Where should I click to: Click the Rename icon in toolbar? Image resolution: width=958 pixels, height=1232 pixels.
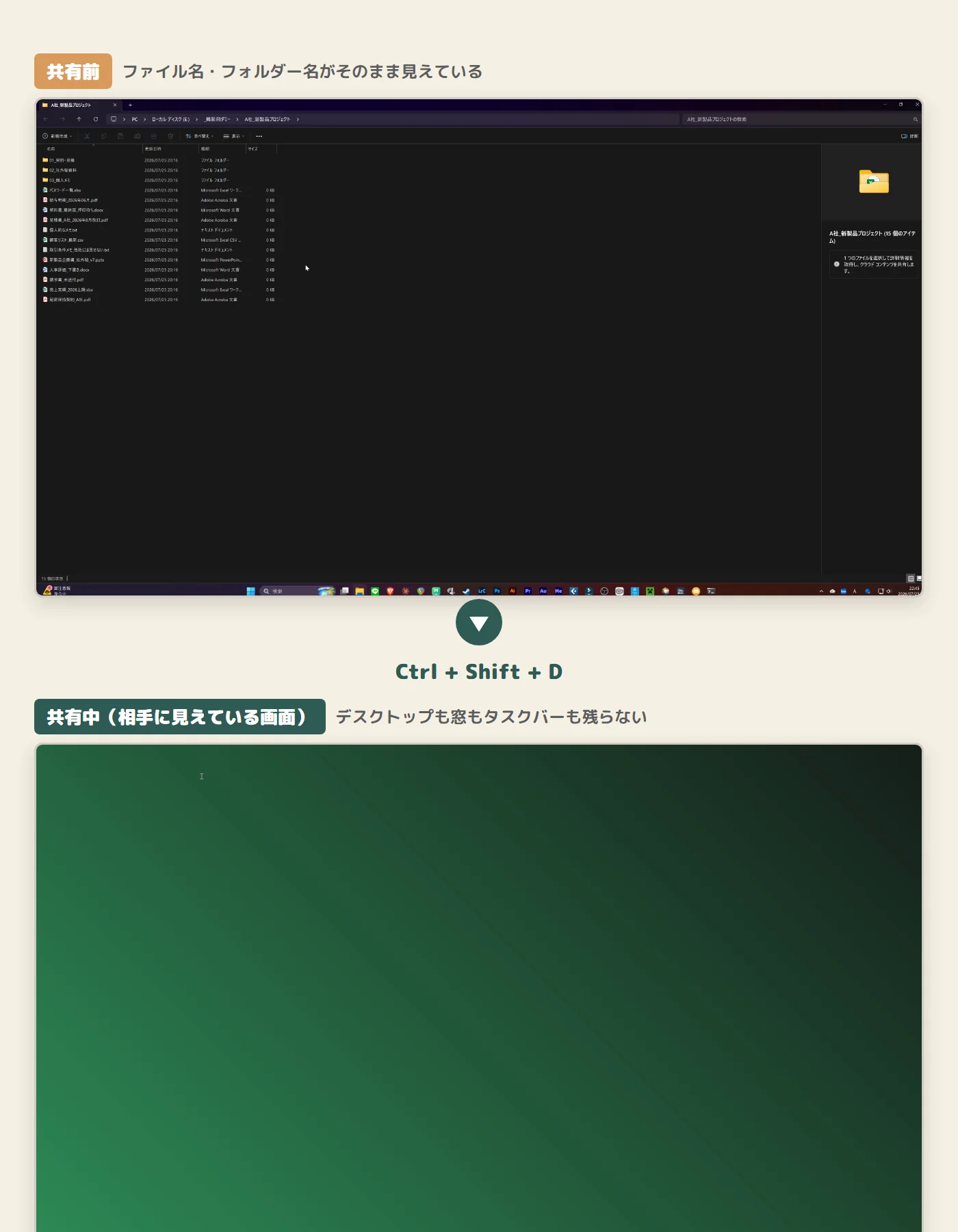click(137, 136)
